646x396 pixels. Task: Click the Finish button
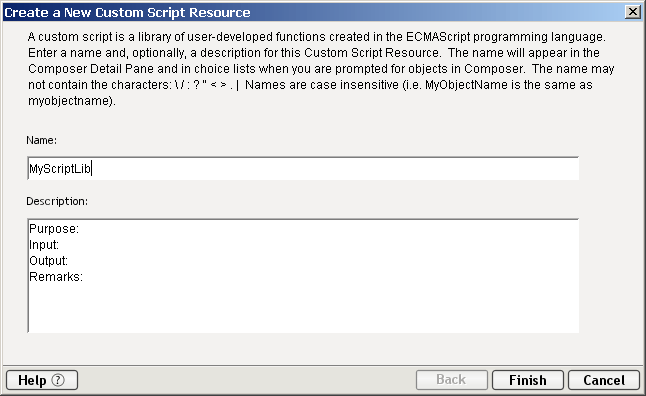[x=528, y=380]
